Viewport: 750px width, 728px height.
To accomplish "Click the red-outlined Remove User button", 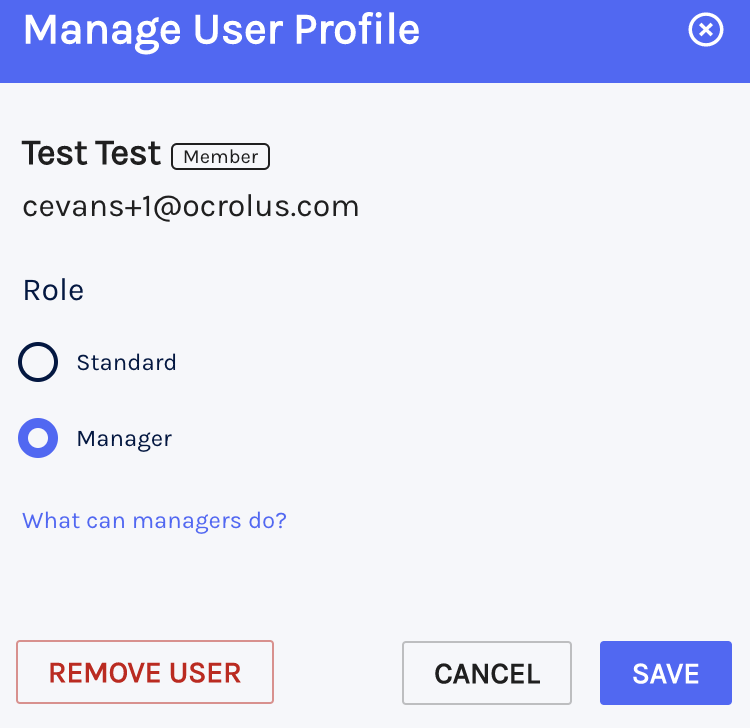I will (x=145, y=672).
